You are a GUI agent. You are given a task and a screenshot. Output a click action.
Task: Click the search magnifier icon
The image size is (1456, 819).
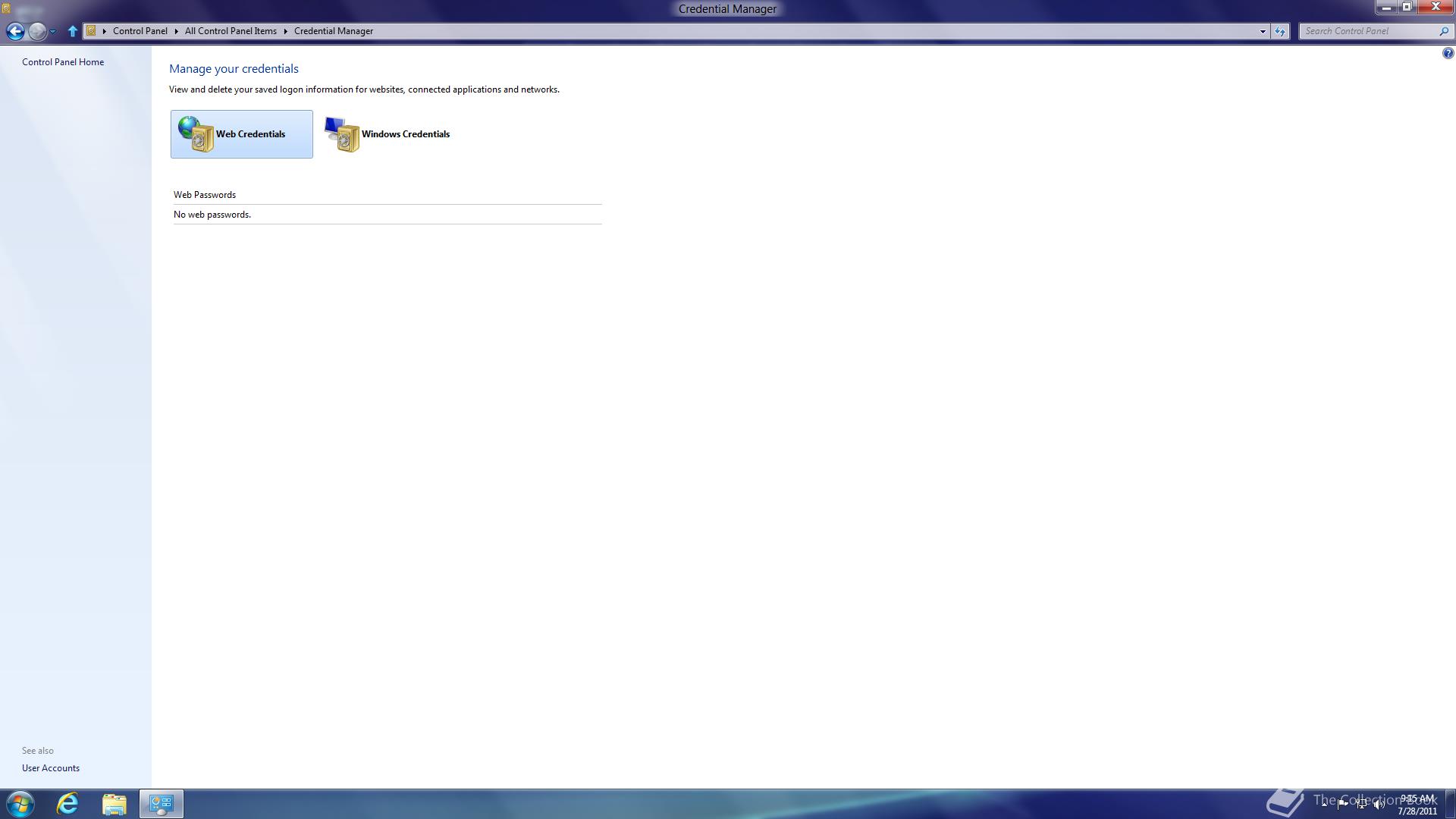[x=1444, y=31]
